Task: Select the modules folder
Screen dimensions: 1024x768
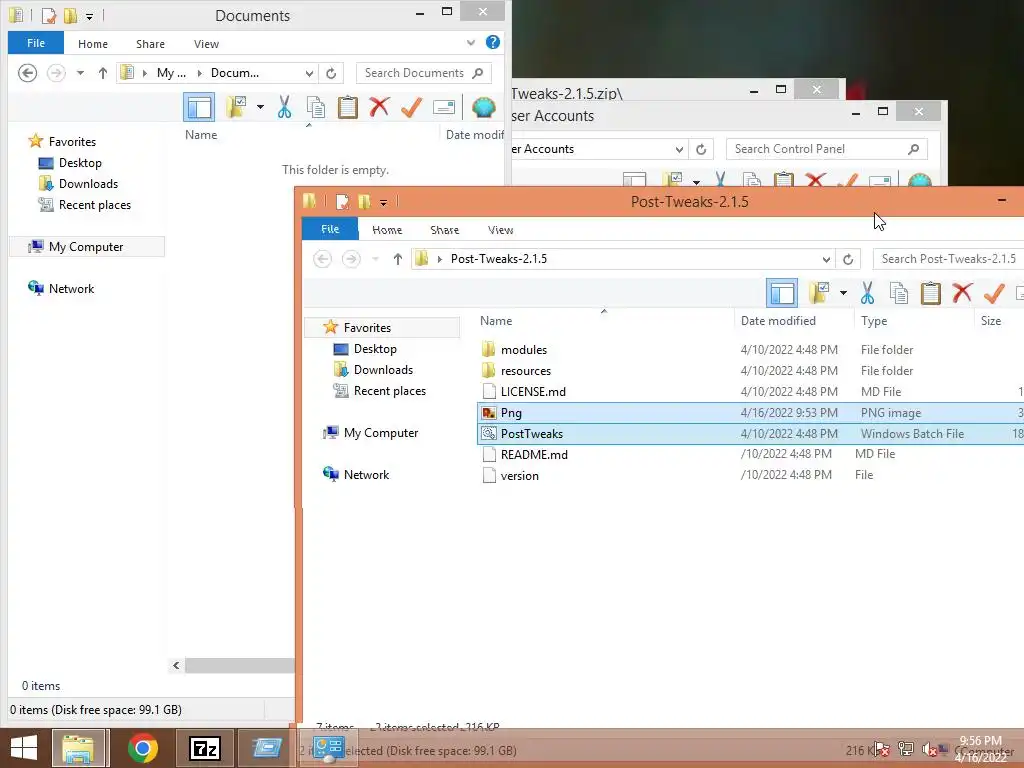Action: pos(524,350)
